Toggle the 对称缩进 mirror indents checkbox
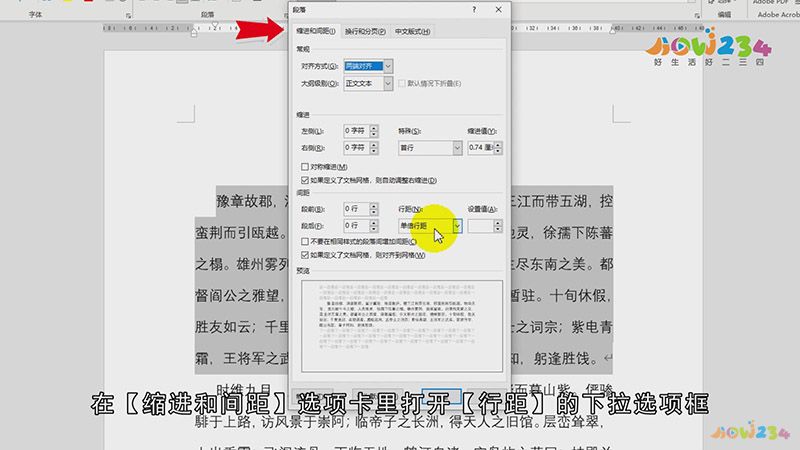Viewport: 800px width, 450px height. [305, 167]
